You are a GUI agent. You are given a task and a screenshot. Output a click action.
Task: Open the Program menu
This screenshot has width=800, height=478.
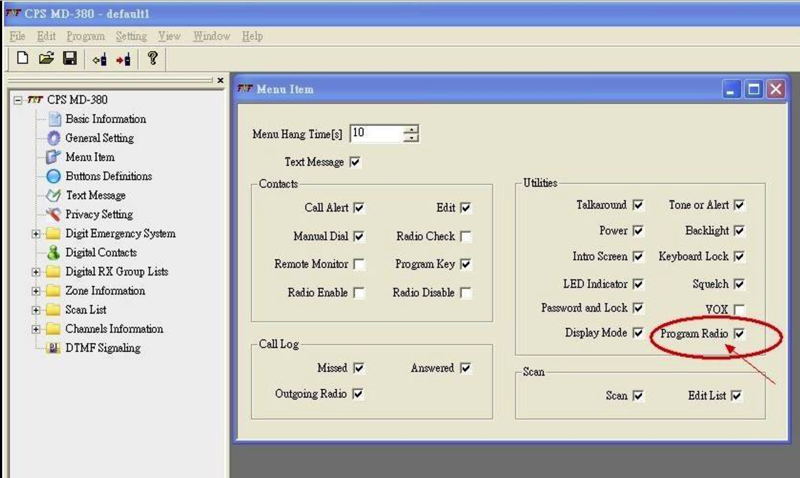pos(85,36)
